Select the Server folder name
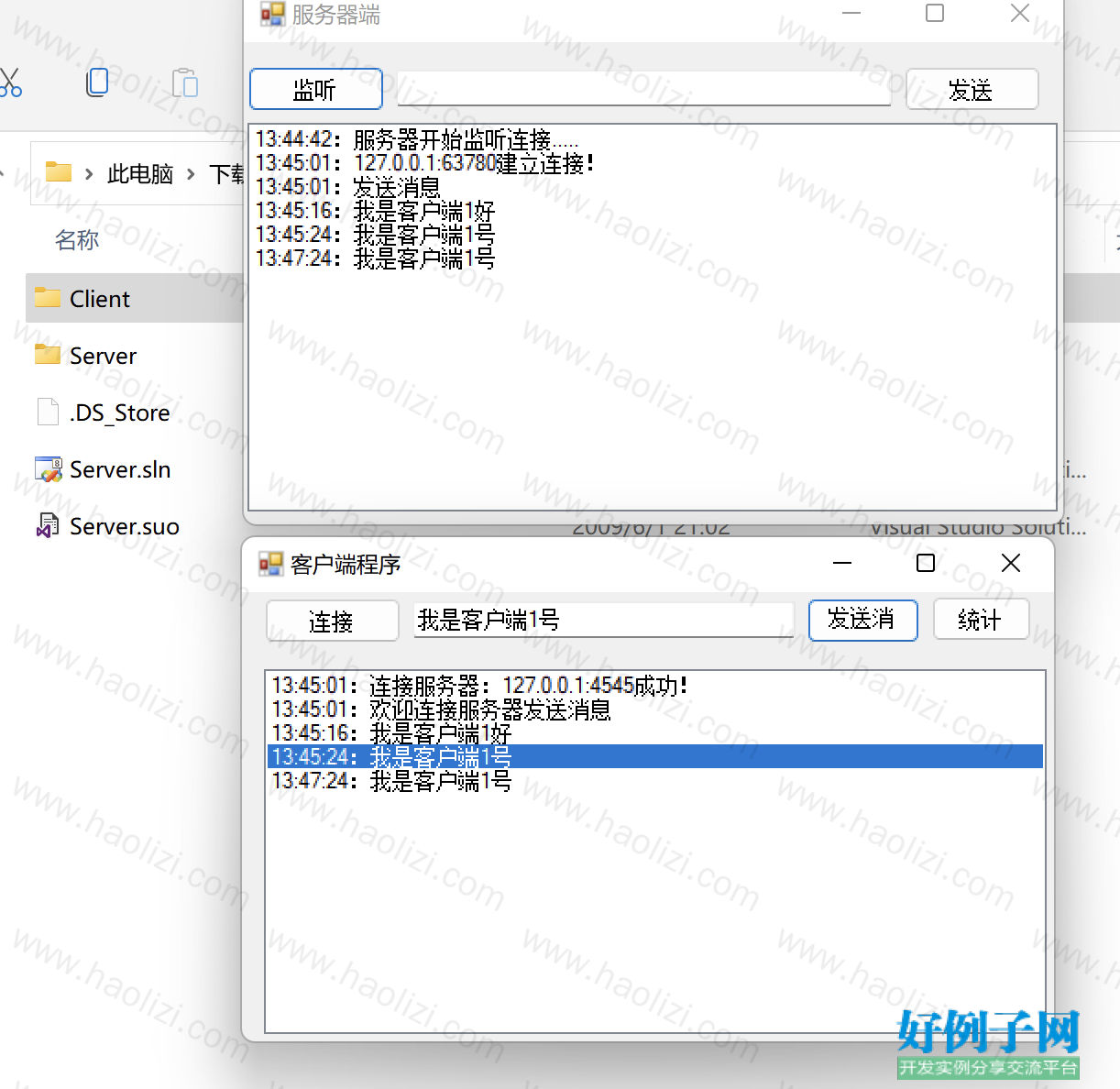Screen dimensions: 1120x1089 103,356
